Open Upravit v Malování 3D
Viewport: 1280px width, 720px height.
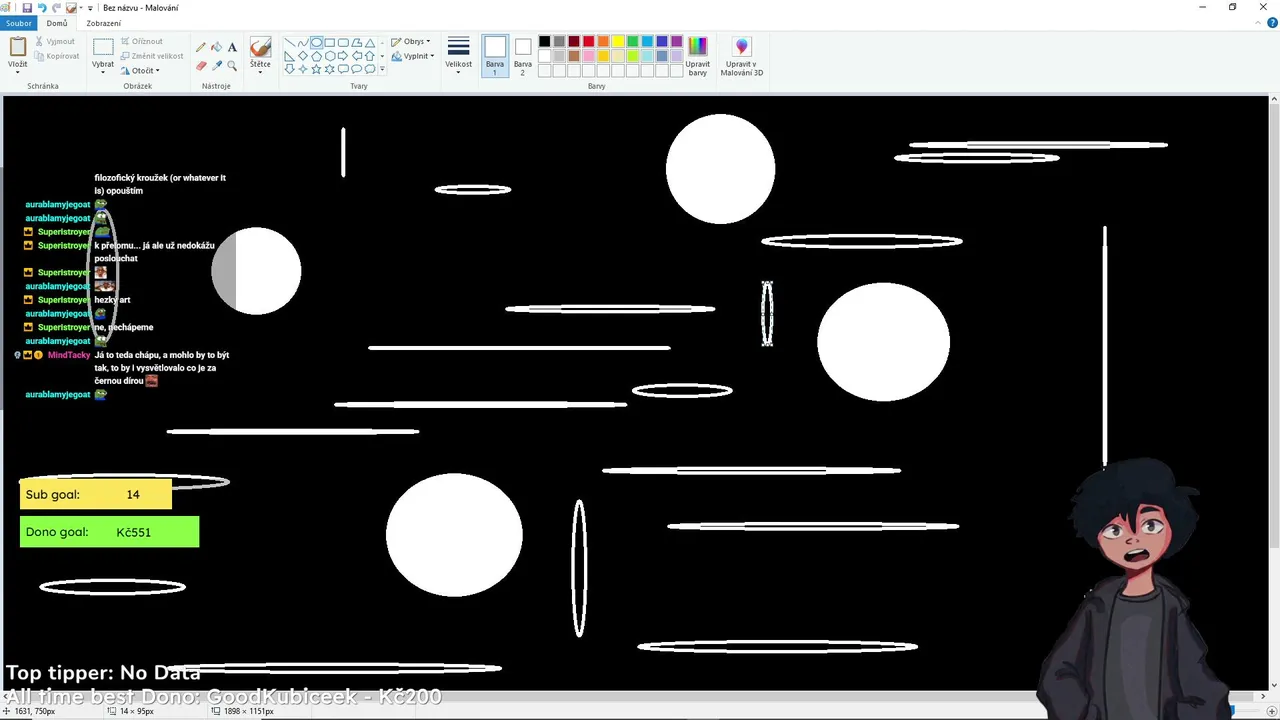[742, 56]
